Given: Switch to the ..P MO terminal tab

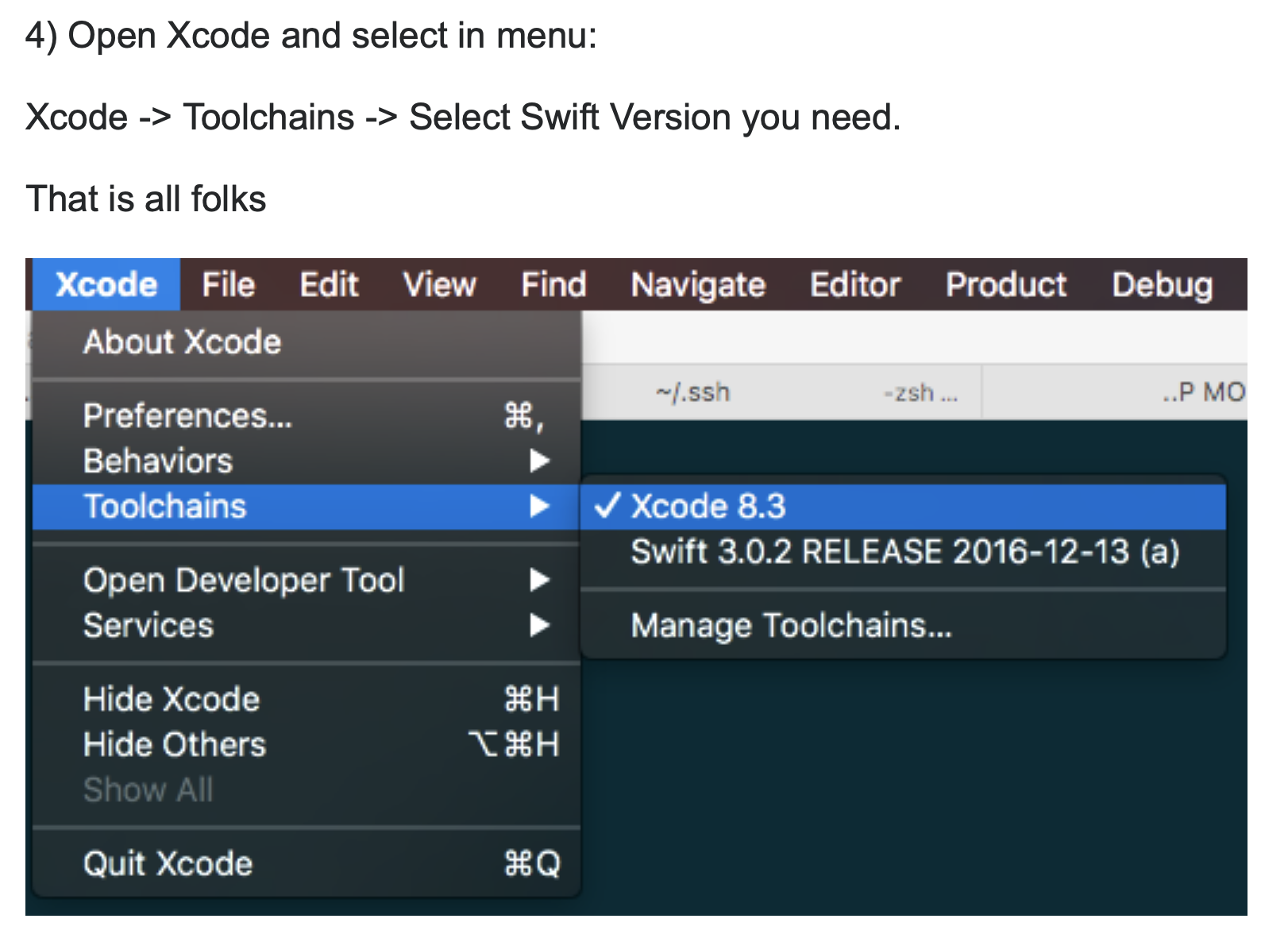Looking at the screenshot, I should (1203, 392).
